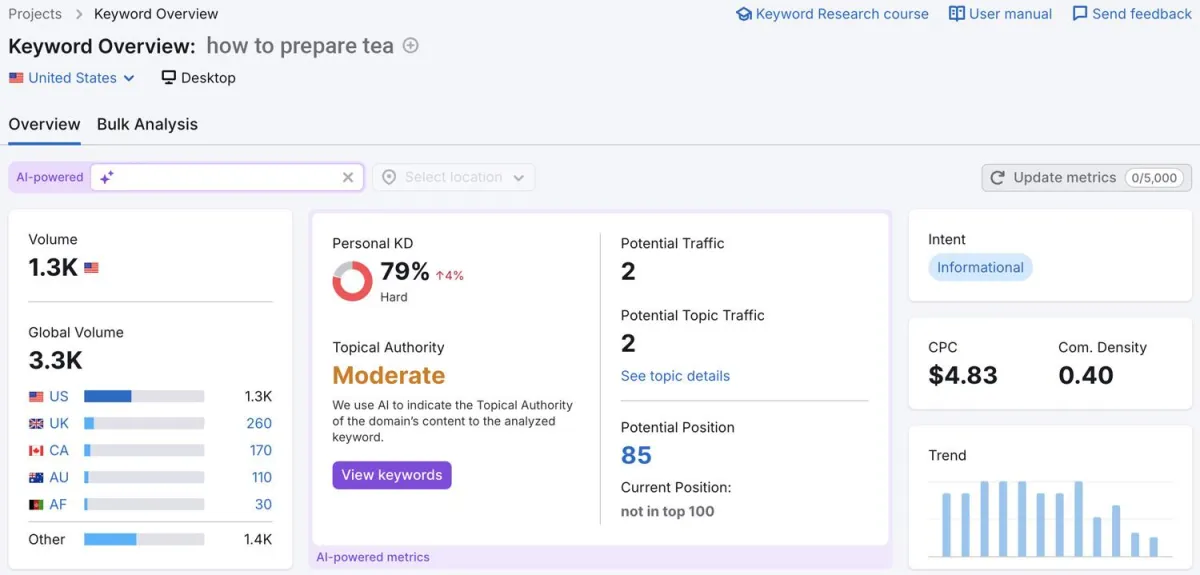Clear the AI-powered field with X icon
The width and height of the screenshot is (1200, 575).
[348, 177]
